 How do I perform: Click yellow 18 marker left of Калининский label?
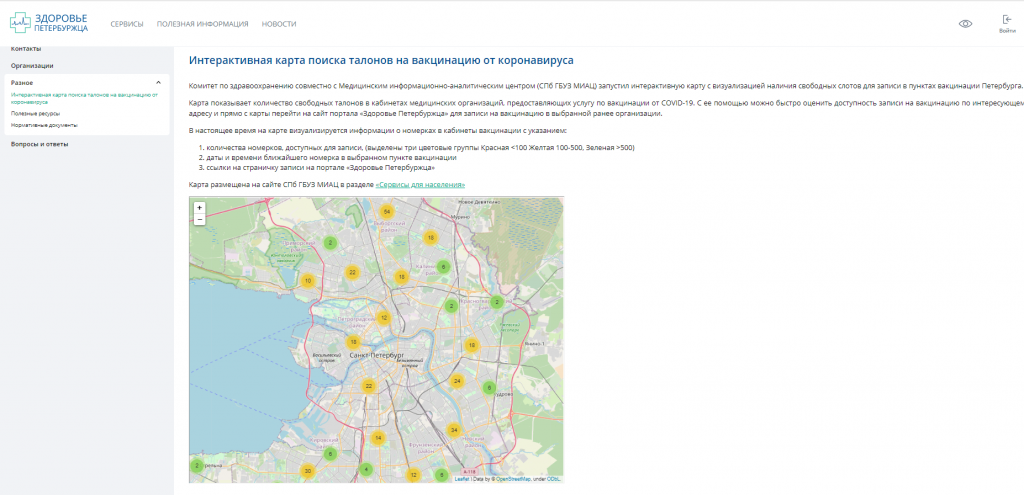tap(402, 277)
